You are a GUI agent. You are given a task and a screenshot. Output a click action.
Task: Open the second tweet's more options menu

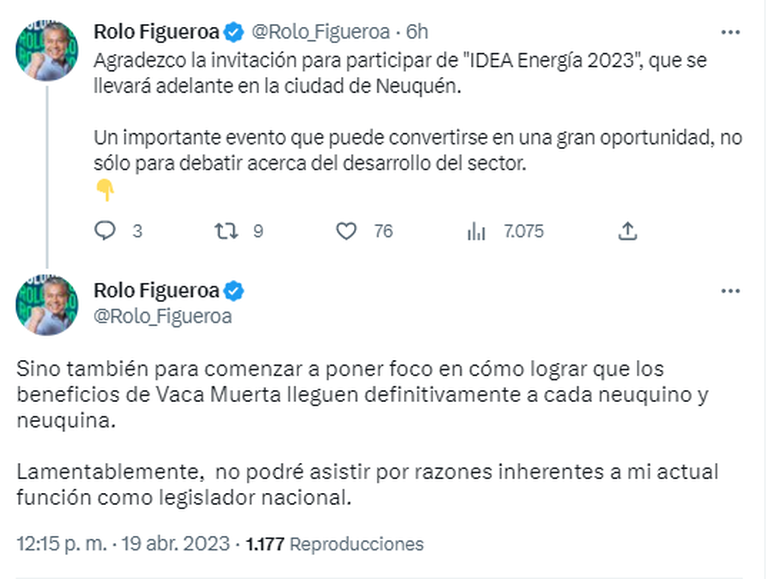click(731, 291)
